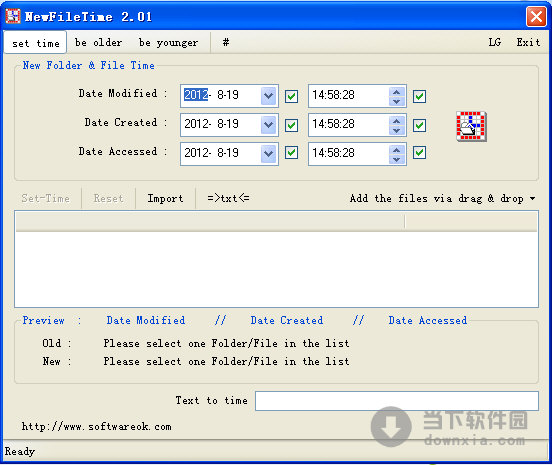Expand the Date Accessed calendar dropdown

[269, 153]
